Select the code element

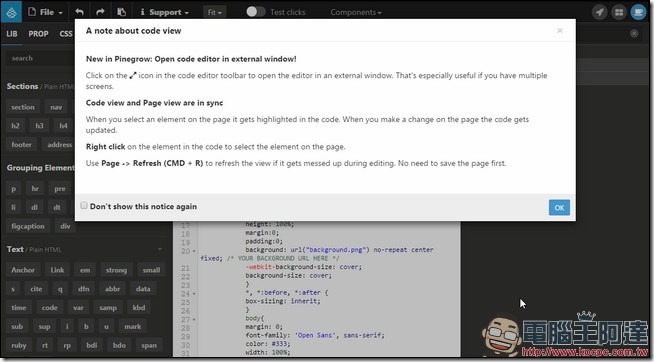pos(49,307)
